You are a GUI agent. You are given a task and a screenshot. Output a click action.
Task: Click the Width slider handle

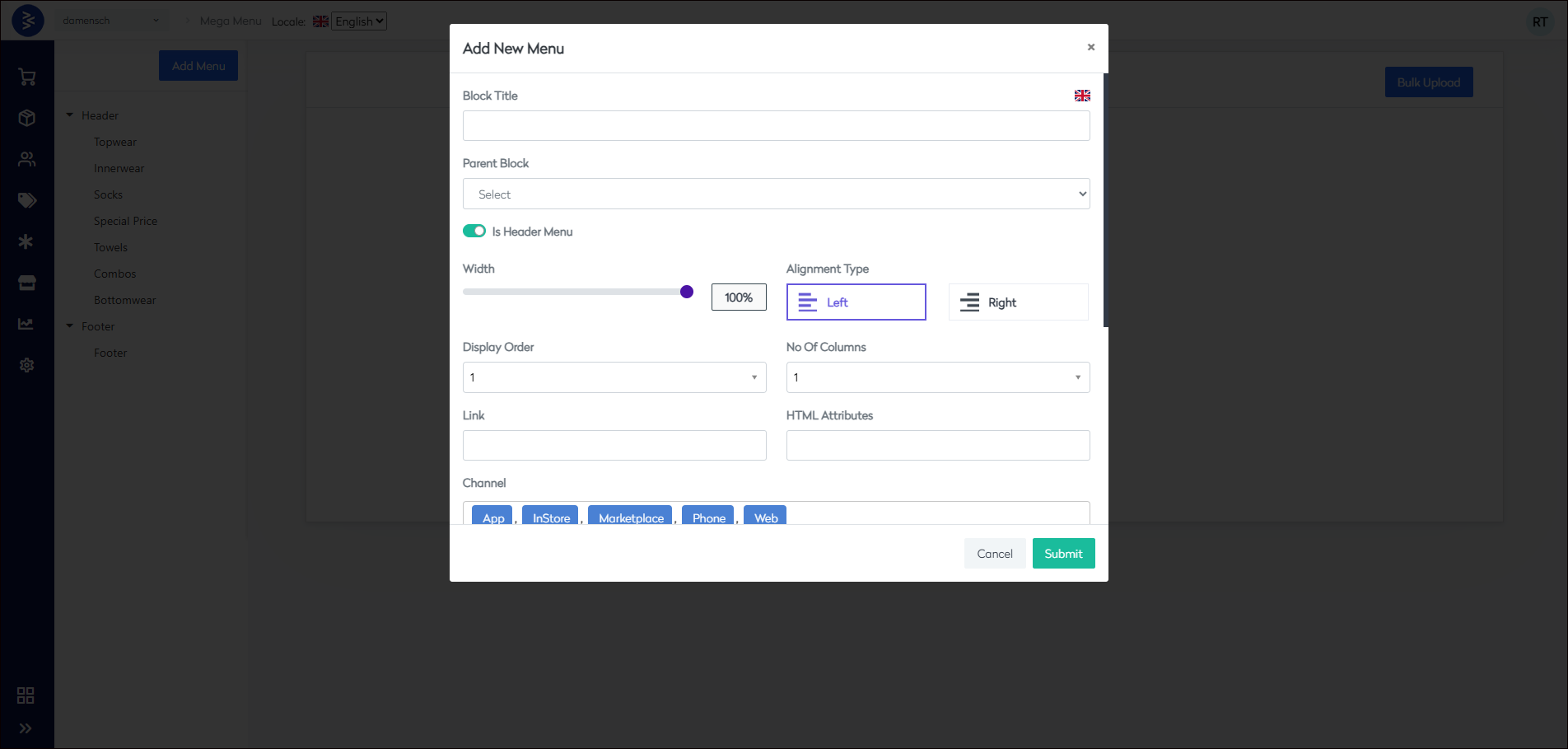pos(687,292)
